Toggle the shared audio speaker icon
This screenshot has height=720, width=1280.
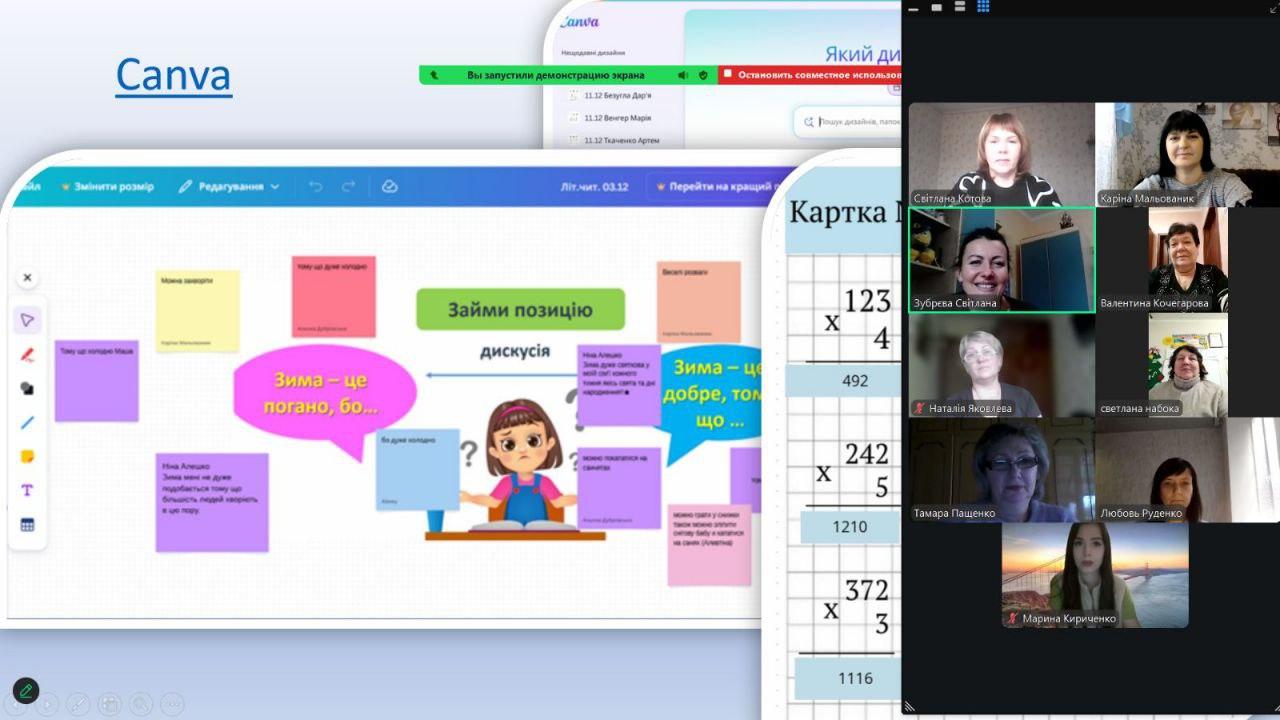coord(683,75)
